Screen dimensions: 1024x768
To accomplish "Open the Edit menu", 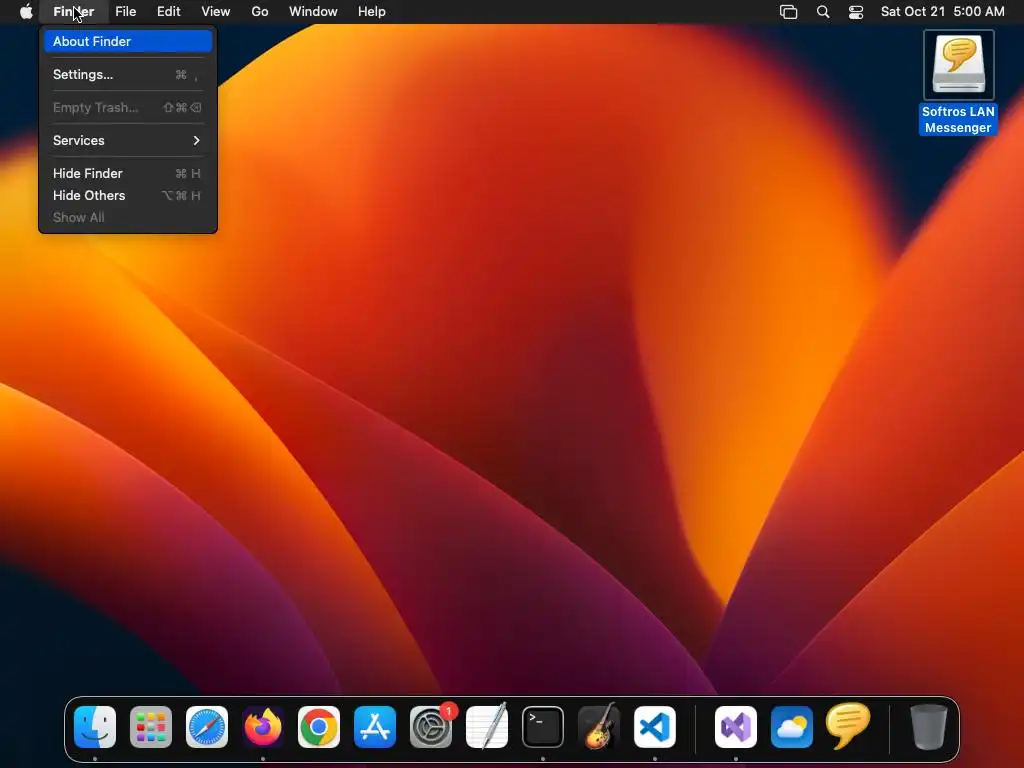I will point(168,12).
